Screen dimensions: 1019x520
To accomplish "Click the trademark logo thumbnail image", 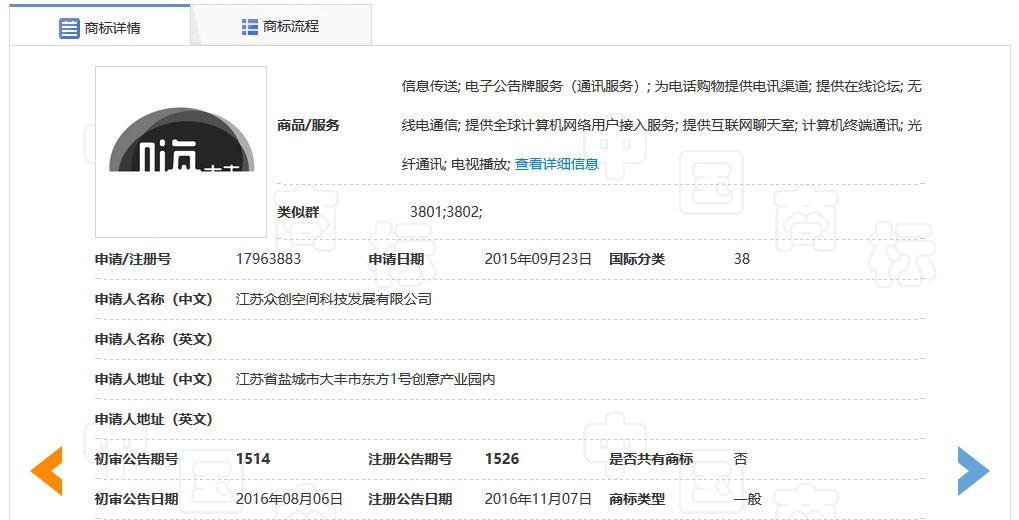I will (x=181, y=152).
